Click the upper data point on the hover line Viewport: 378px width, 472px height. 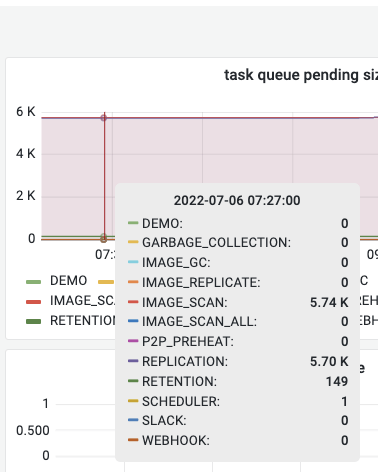104,118
